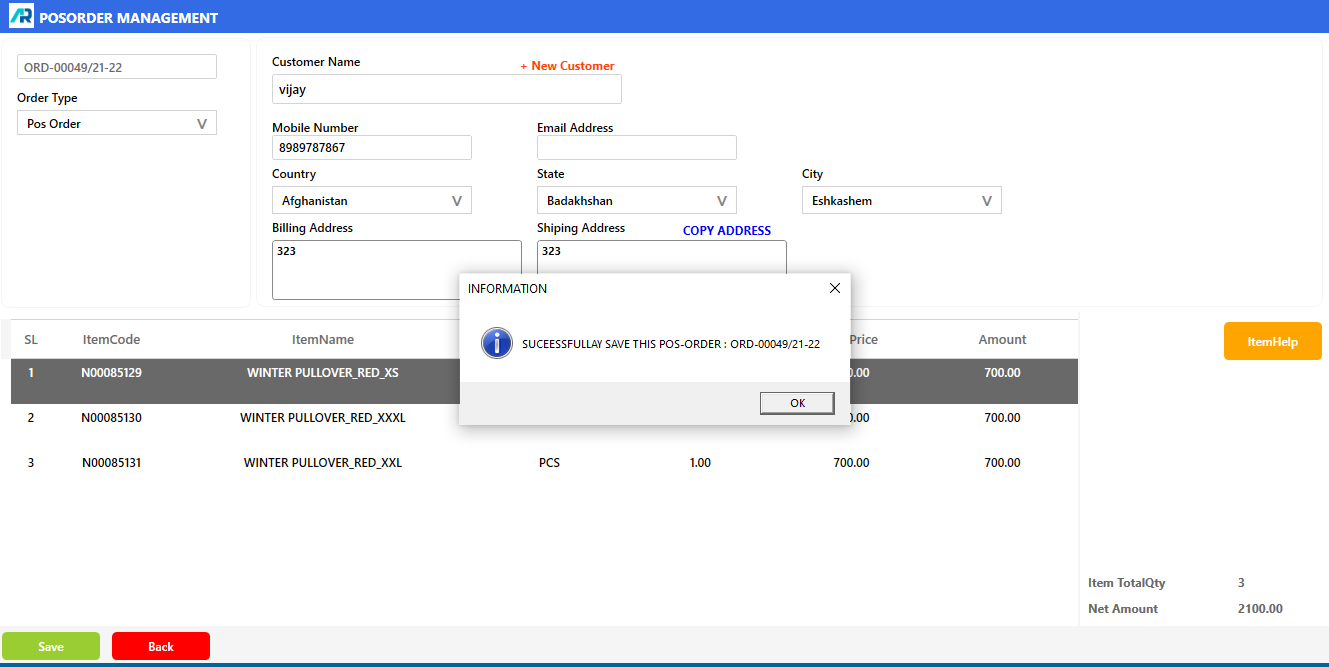Confirm the message with OK button

pos(797,403)
